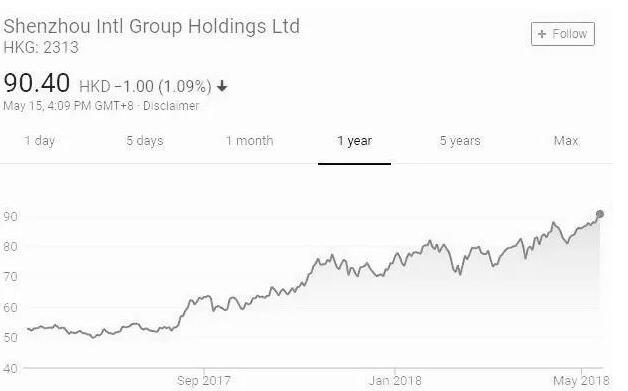Click the down arrow price change icon
This screenshot has width=628, height=391.
222,86
